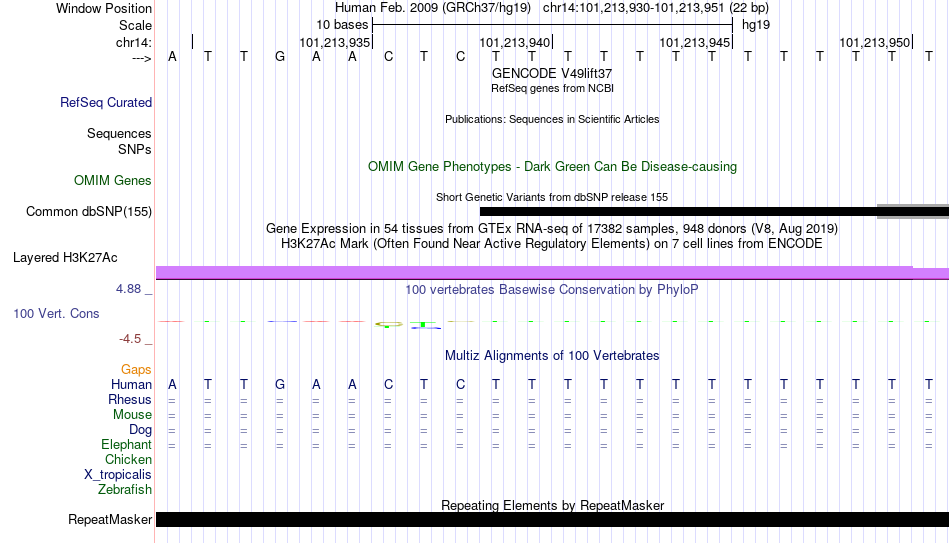Click the G base in the Human alignment row

[x=280, y=385]
